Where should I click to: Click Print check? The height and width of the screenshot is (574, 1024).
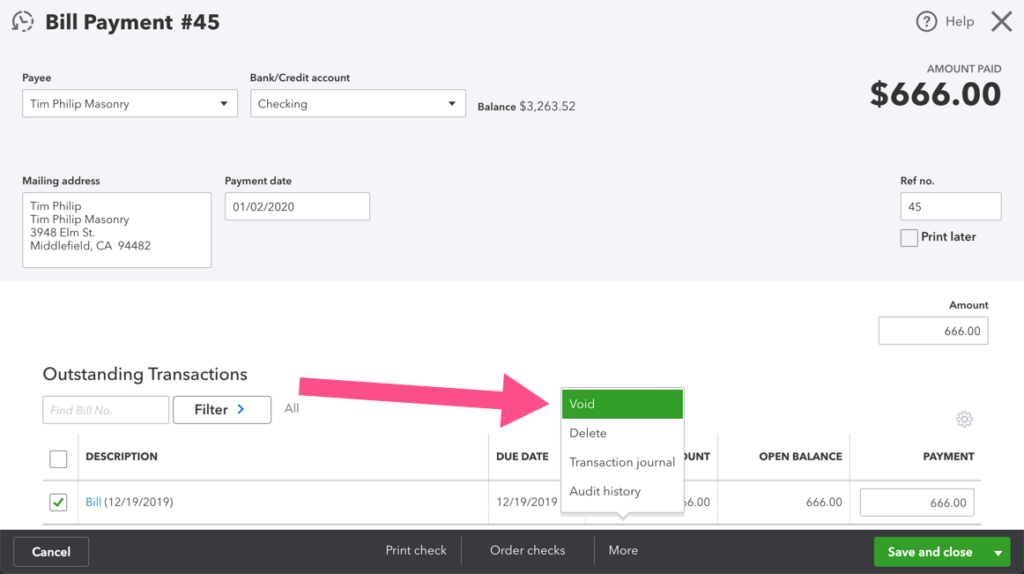416,550
